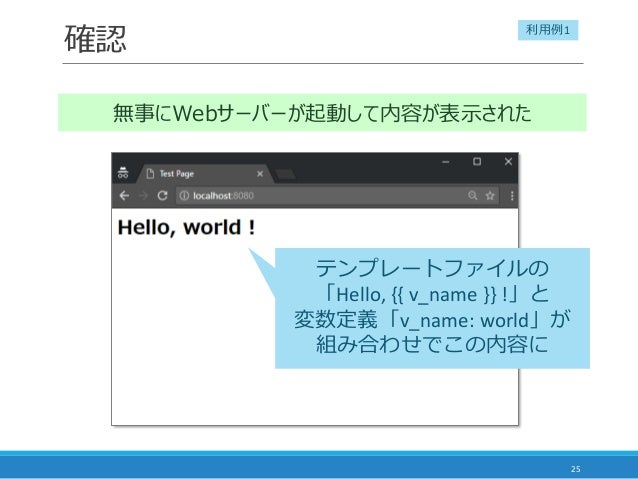This screenshot has height=479, width=638.
Task: Click the Hello, world ! heading text
Action: [x=186, y=227]
